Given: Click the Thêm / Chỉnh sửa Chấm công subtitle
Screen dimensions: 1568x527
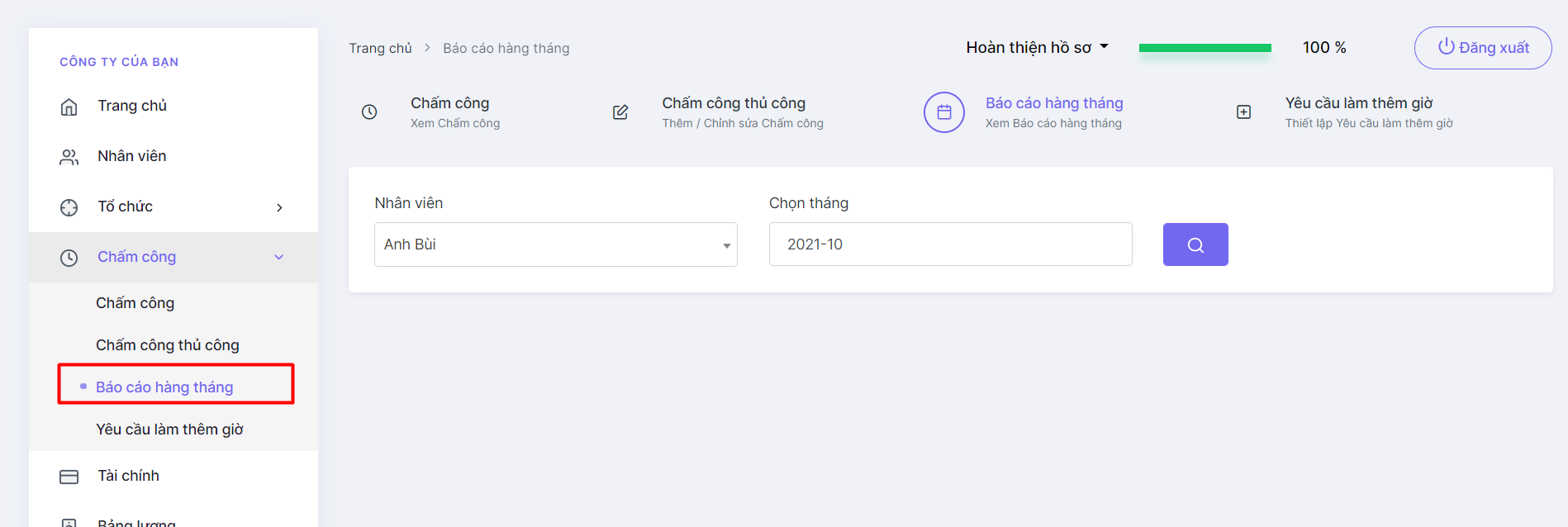Looking at the screenshot, I should pyautogui.click(x=743, y=123).
